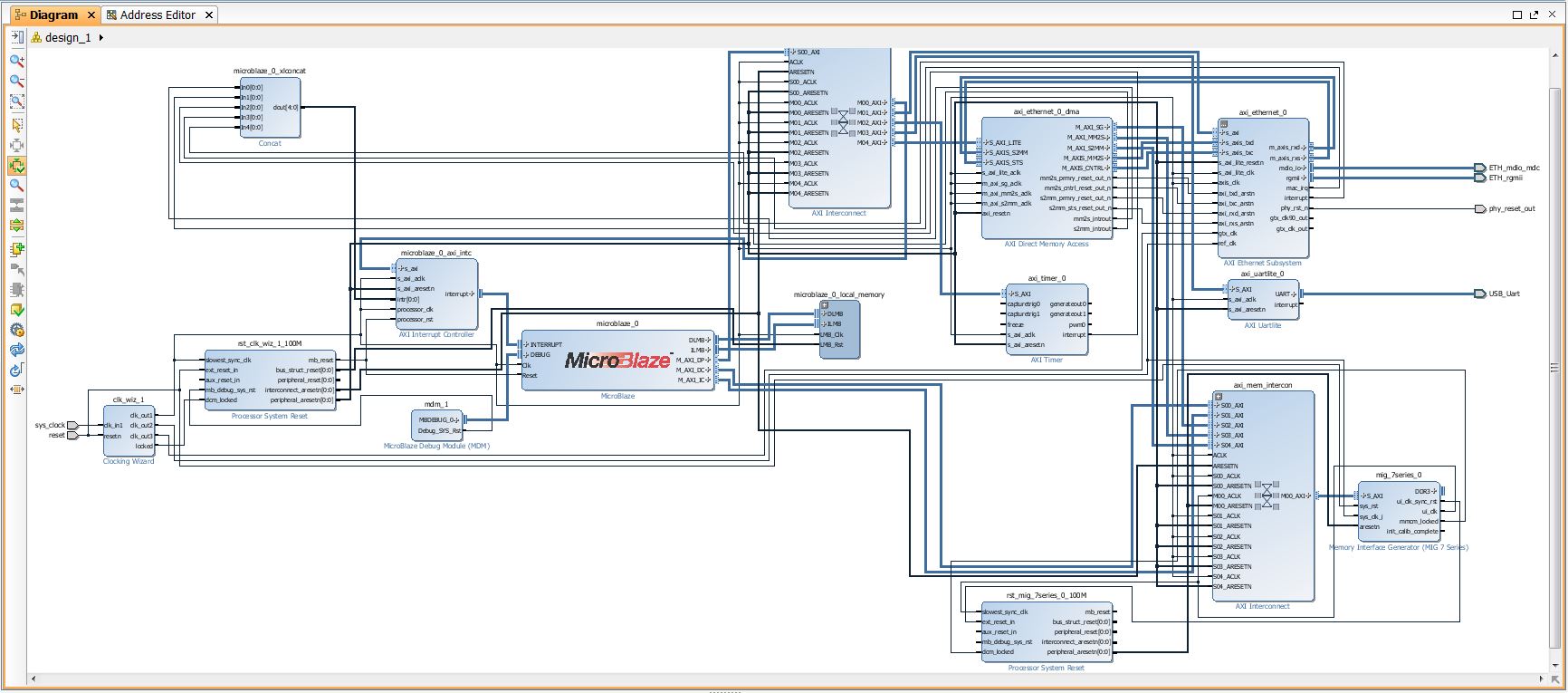
Task: Expand the UART interface pin on axi_uartlite_0
Action: tap(1295, 294)
